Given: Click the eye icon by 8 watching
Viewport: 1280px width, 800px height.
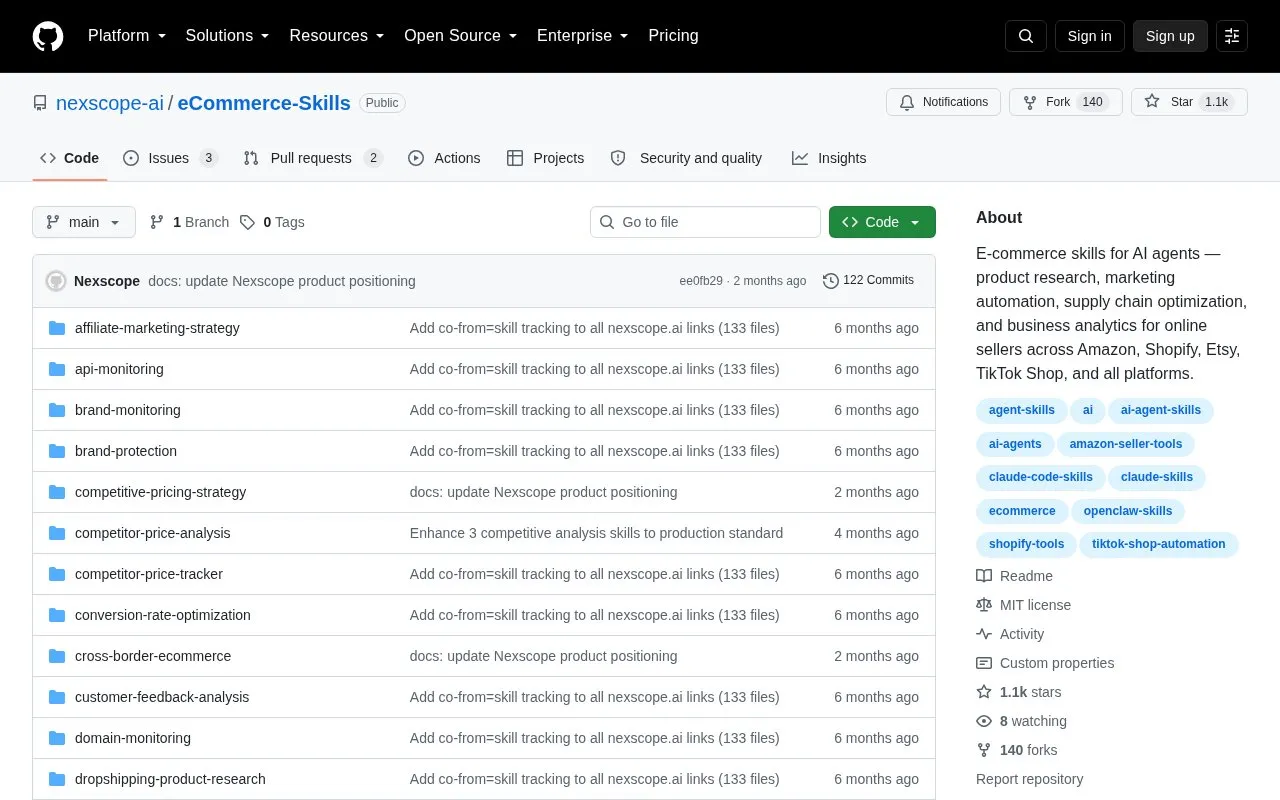Looking at the screenshot, I should pyautogui.click(x=984, y=721).
